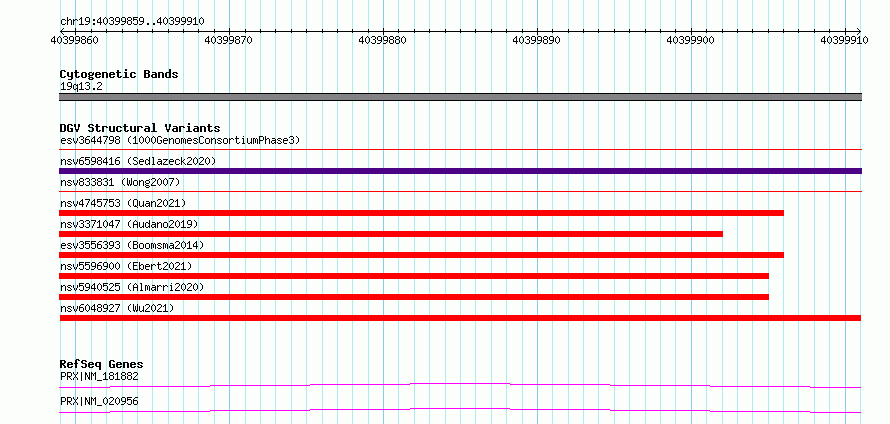Open variant nsv5596900 (Ebert2021) label
This screenshot has width=890, height=424.
[126, 266]
